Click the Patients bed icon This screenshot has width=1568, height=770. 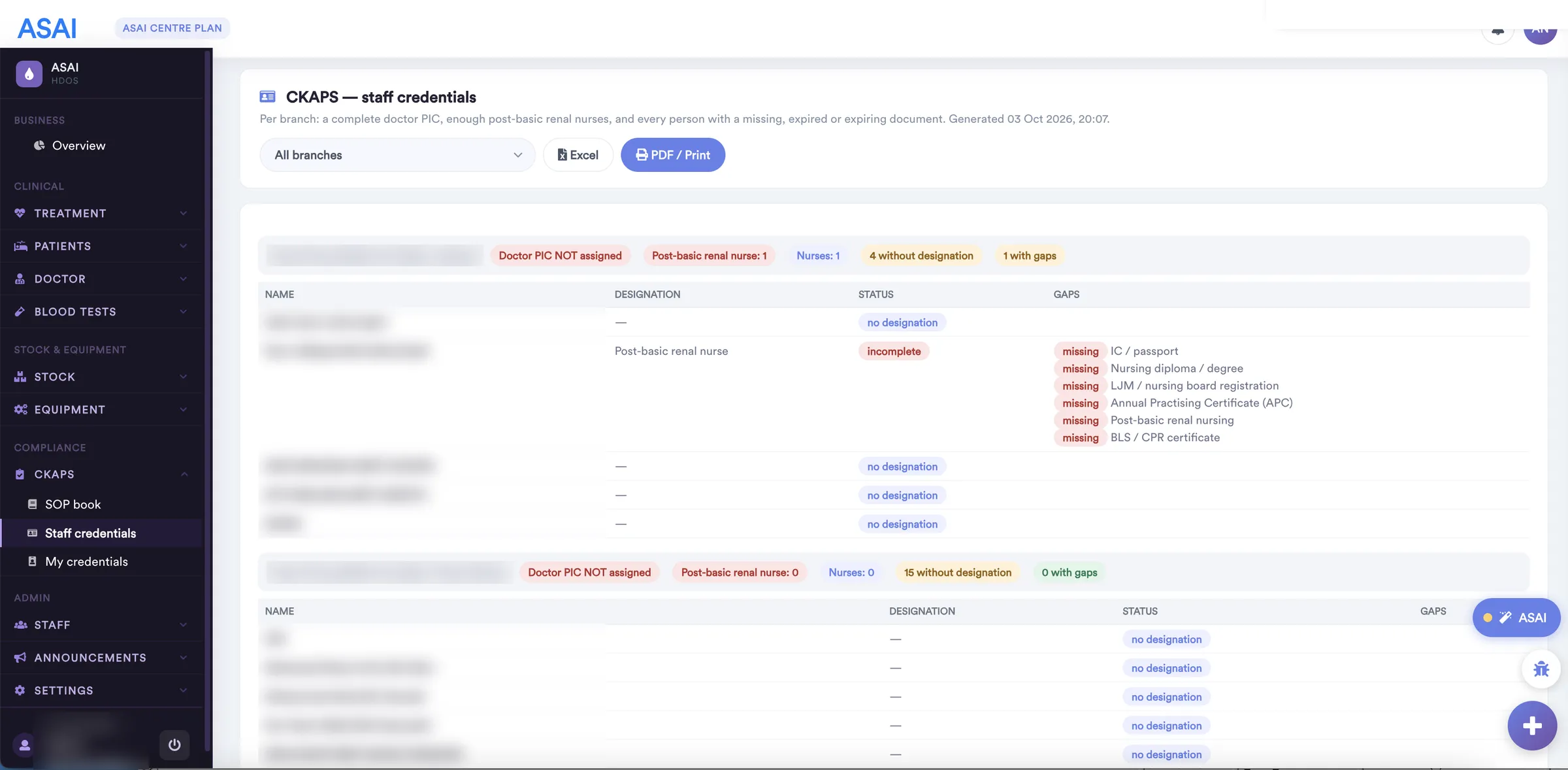pos(20,246)
